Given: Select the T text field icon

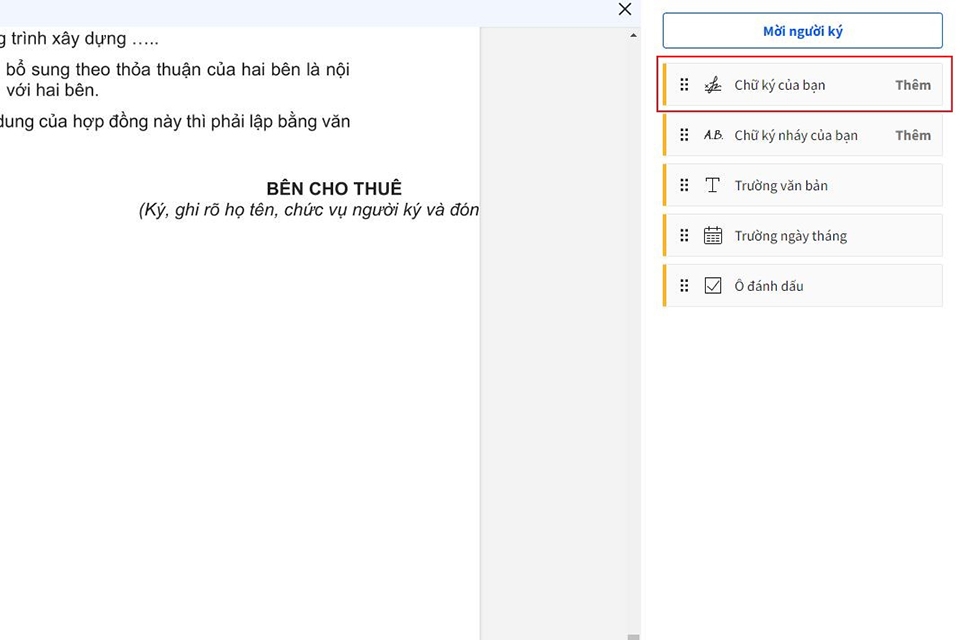Looking at the screenshot, I should coord(713,185).
